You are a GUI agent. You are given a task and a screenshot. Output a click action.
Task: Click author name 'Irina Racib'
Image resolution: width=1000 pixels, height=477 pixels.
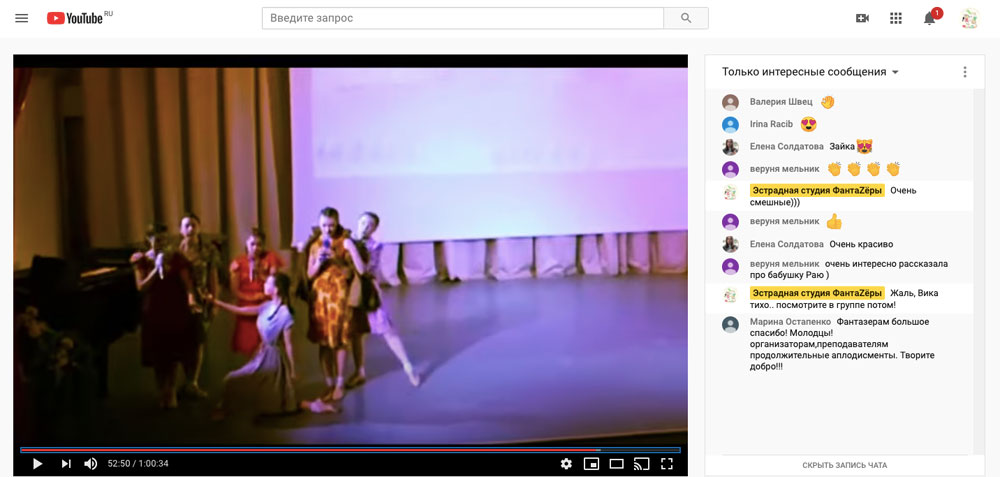click(772, 124)
